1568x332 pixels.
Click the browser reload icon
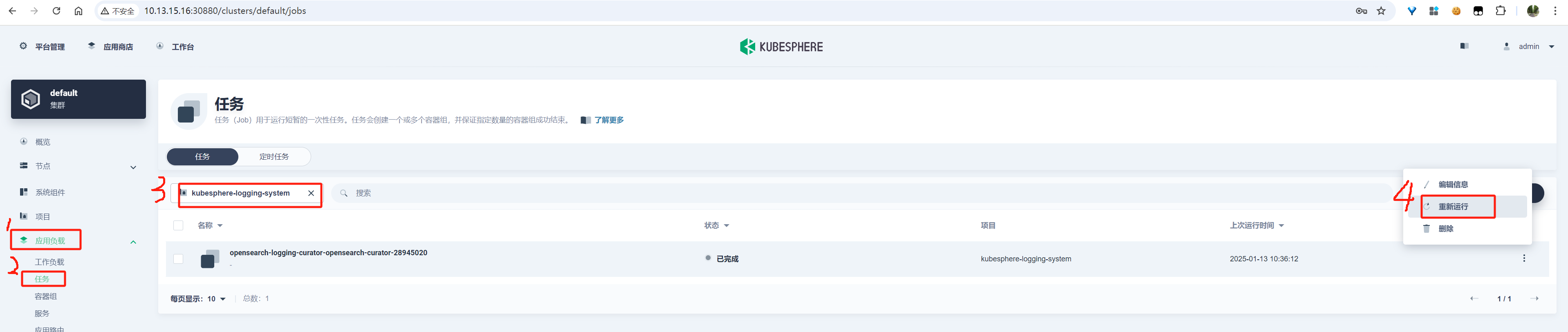click(56, 11)
